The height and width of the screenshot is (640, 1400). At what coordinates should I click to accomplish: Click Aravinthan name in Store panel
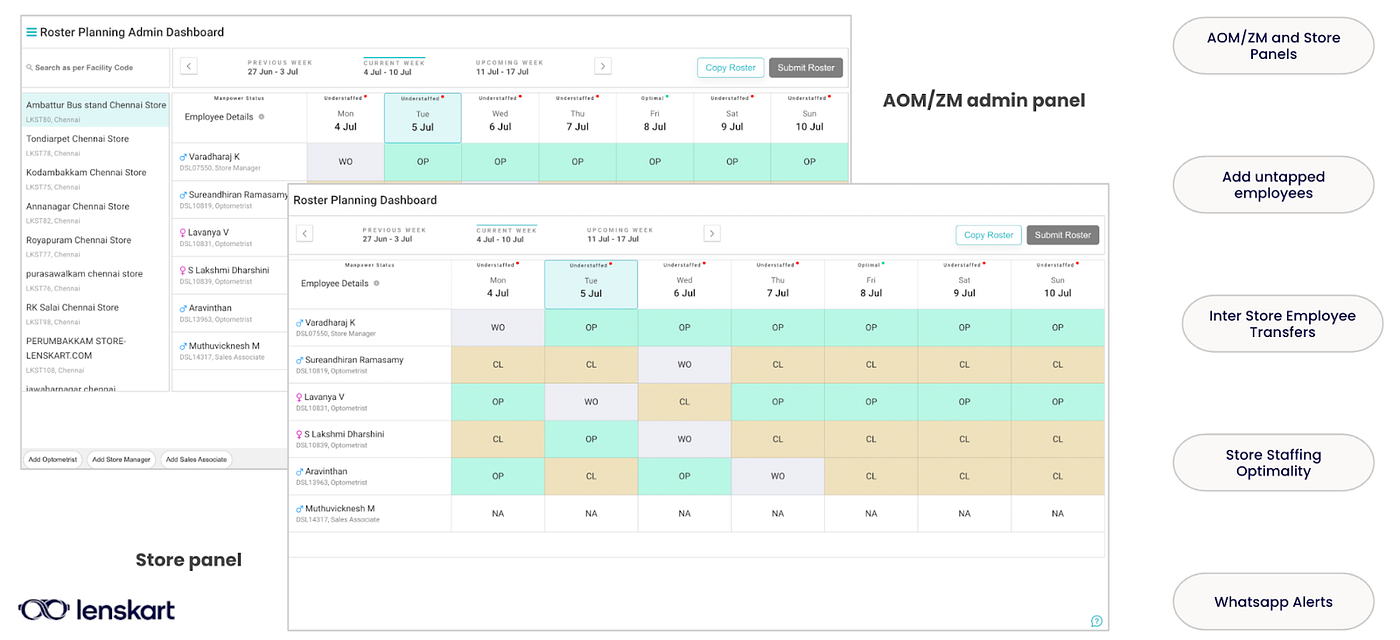[x=326, y=471]
